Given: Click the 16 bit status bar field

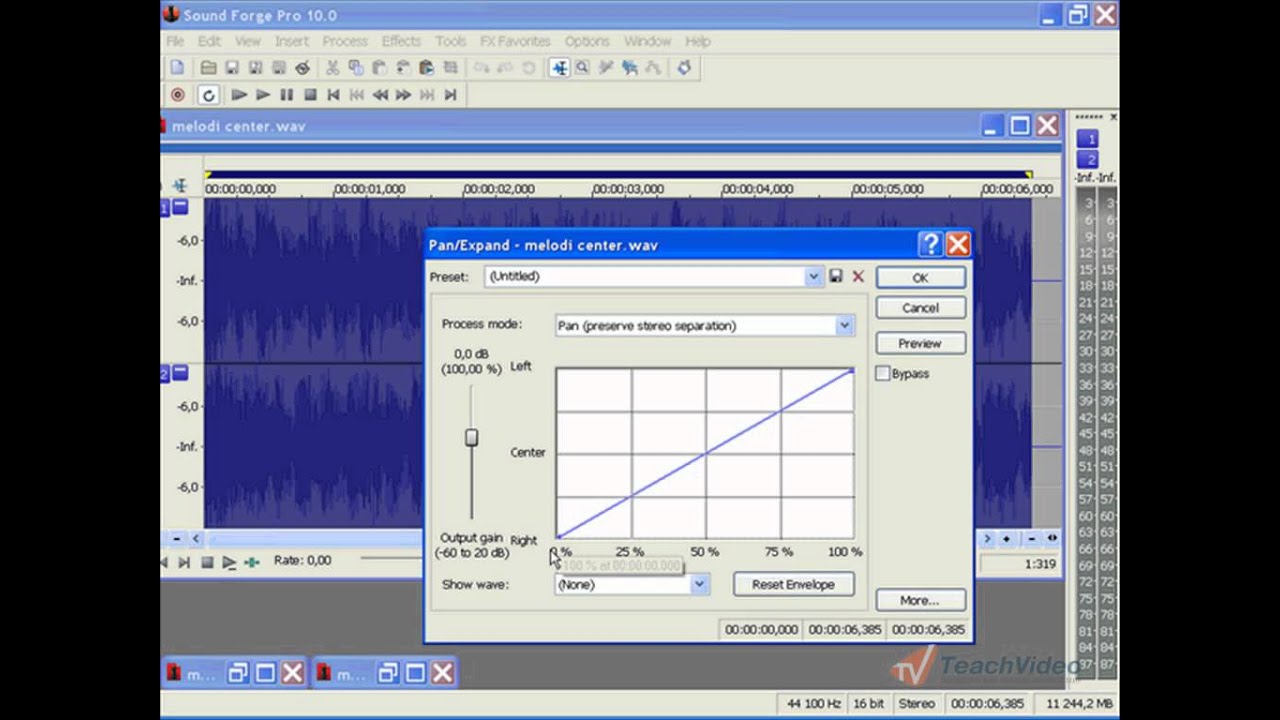Looking at the screenshot, I should [x=869, y=704].
